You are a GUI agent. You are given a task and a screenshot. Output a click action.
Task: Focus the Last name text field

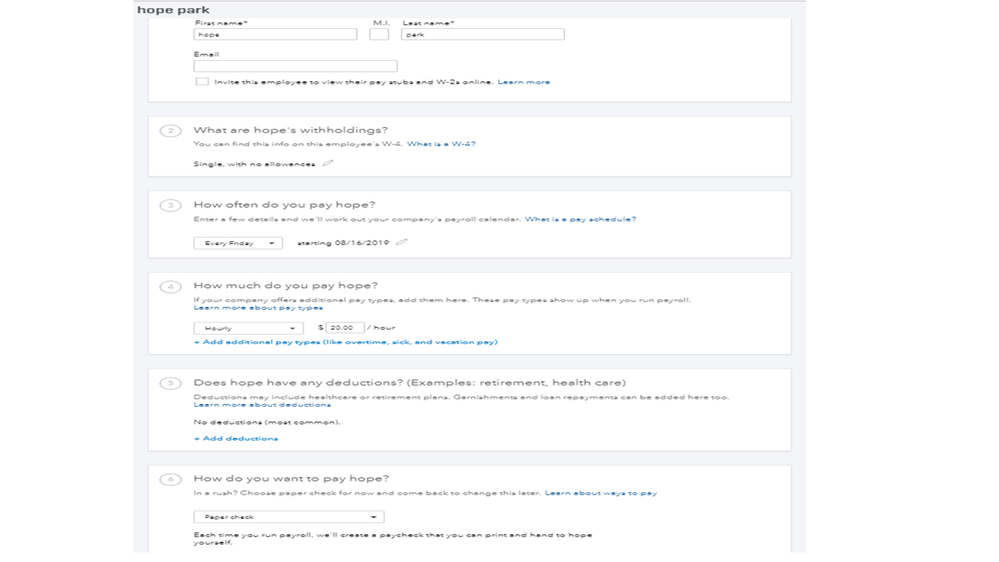482,34
